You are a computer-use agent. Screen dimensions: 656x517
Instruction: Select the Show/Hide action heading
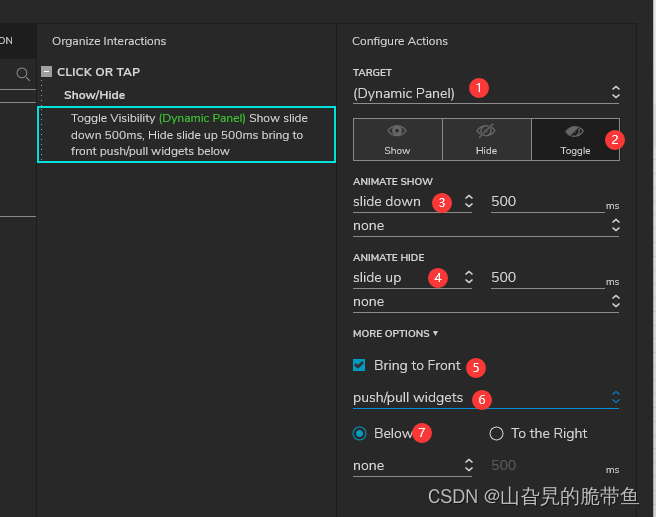pyautogui.click(x=95, y=95)
